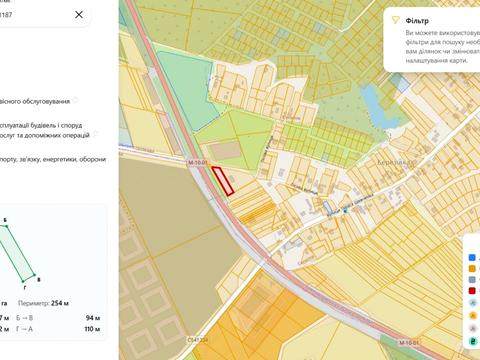Toggle the blue square legend layer
The image size is (480, 360).
pyautogui.click(x=472, y=257)
